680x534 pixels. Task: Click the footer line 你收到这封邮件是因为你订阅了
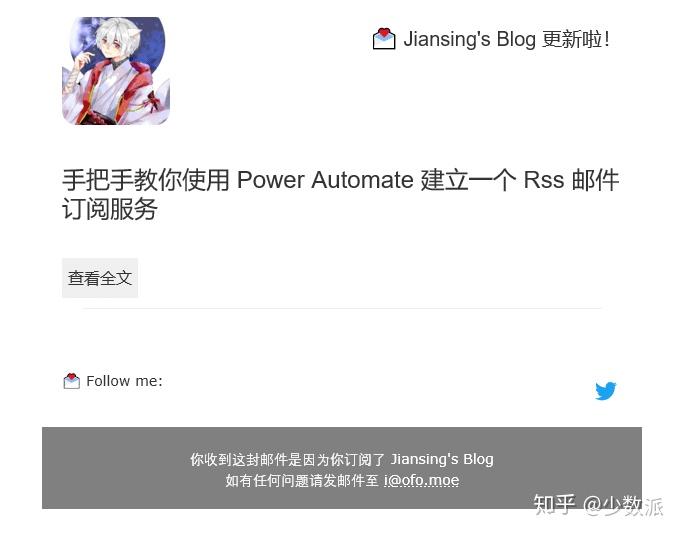coord(288,459)
